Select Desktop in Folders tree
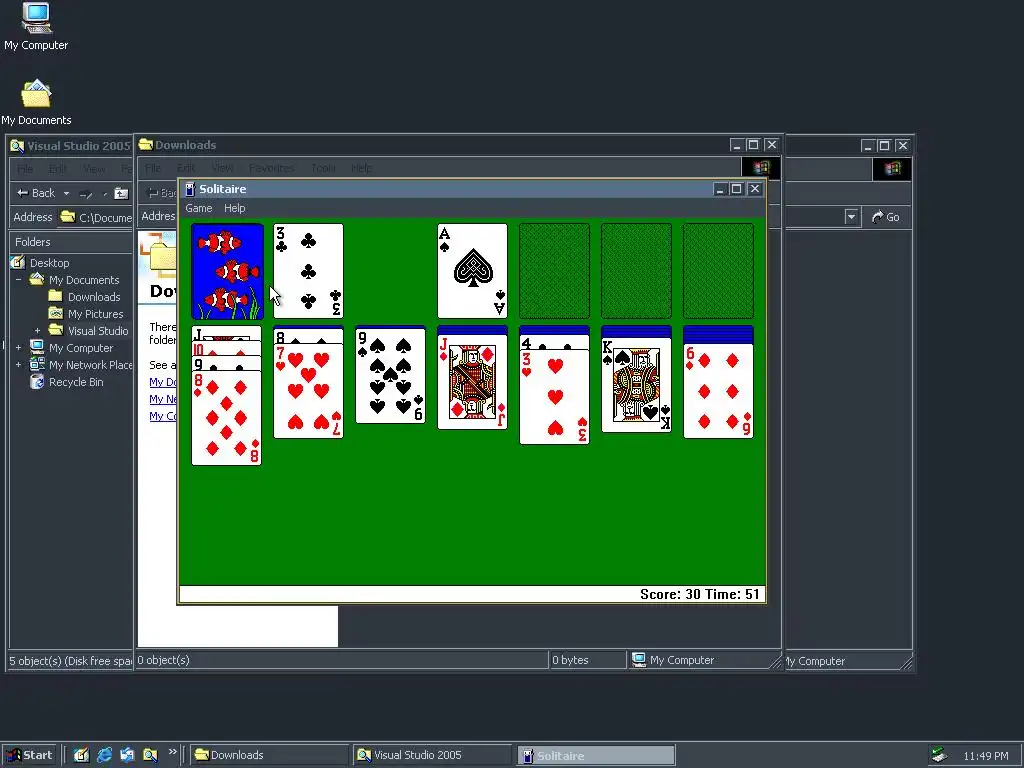The height and width of the screenshot is (768, 1024). (50, 263)
